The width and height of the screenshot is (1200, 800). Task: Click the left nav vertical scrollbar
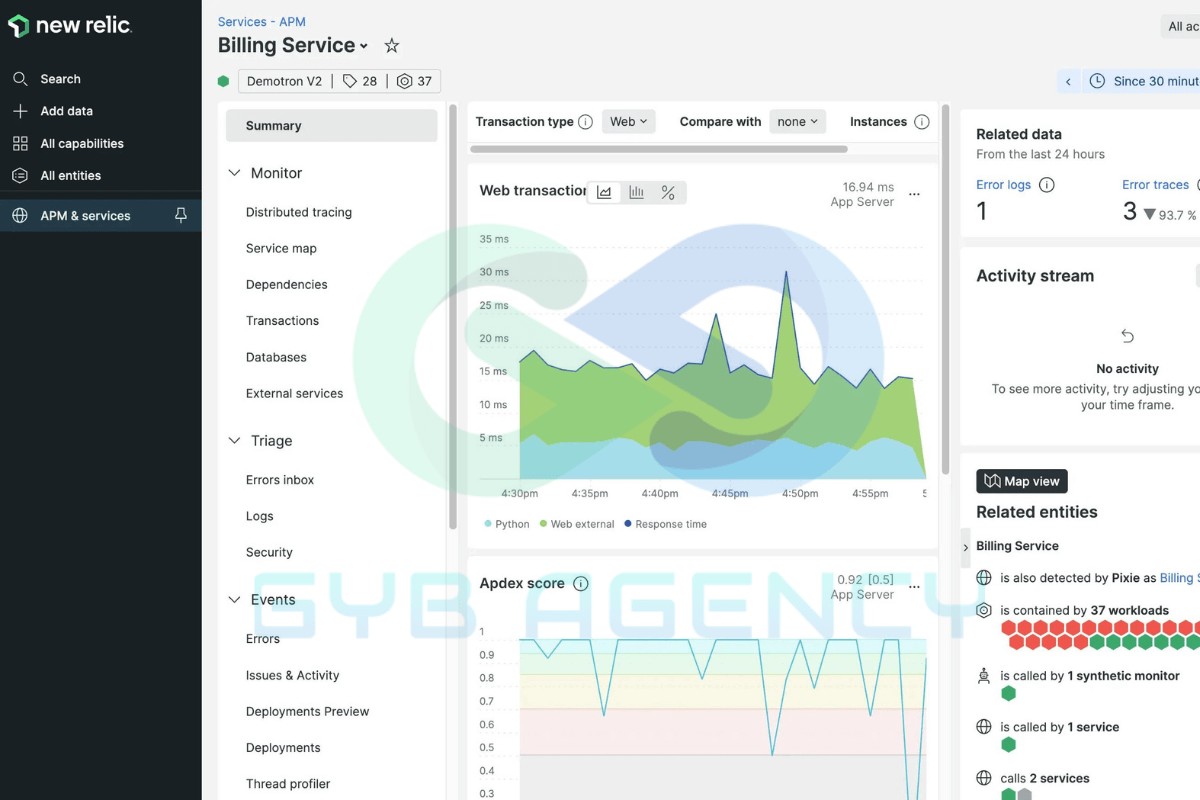click(453, 316)
